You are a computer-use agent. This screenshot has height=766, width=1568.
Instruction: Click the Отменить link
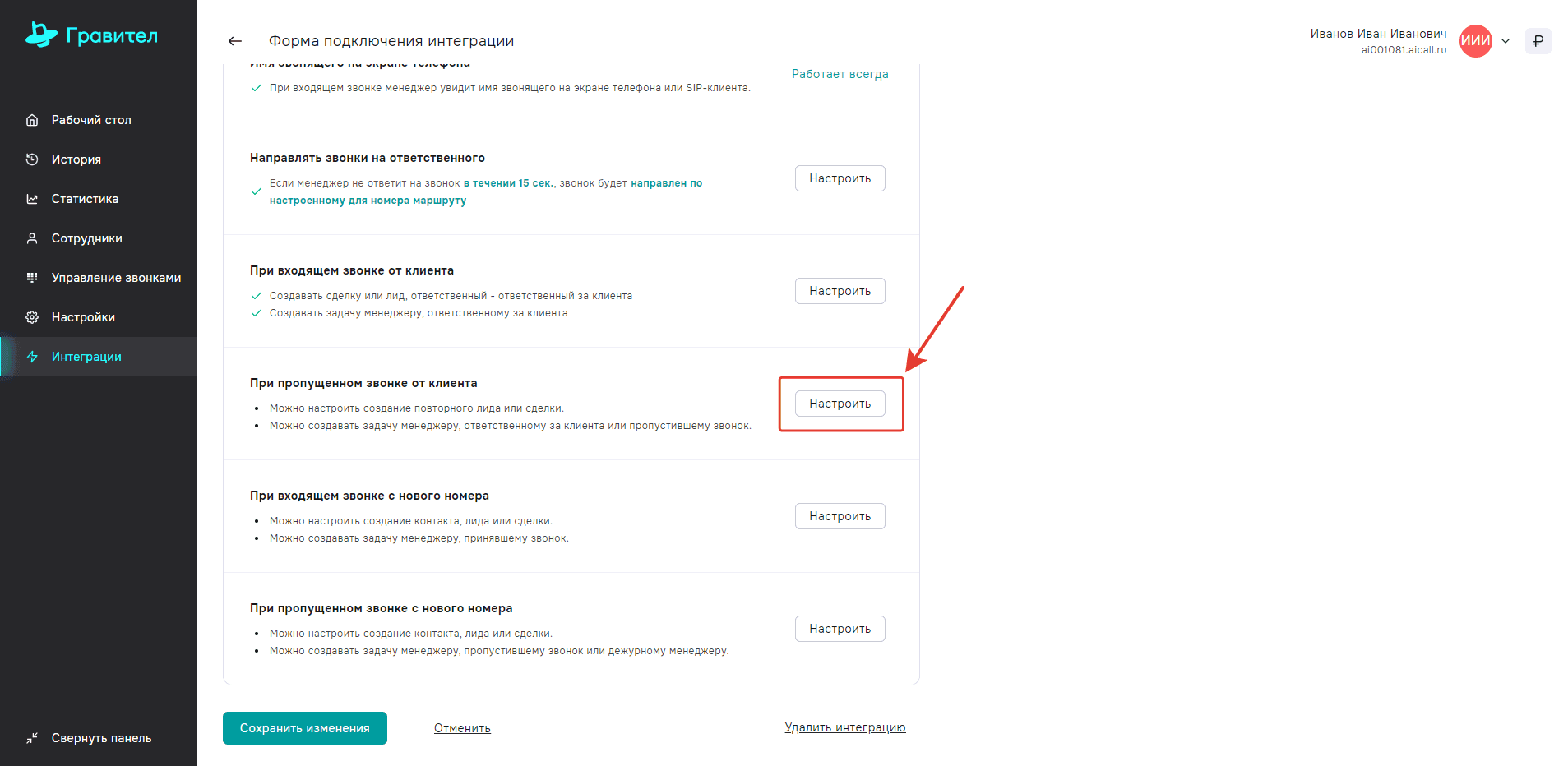click(x=462, y=728)
